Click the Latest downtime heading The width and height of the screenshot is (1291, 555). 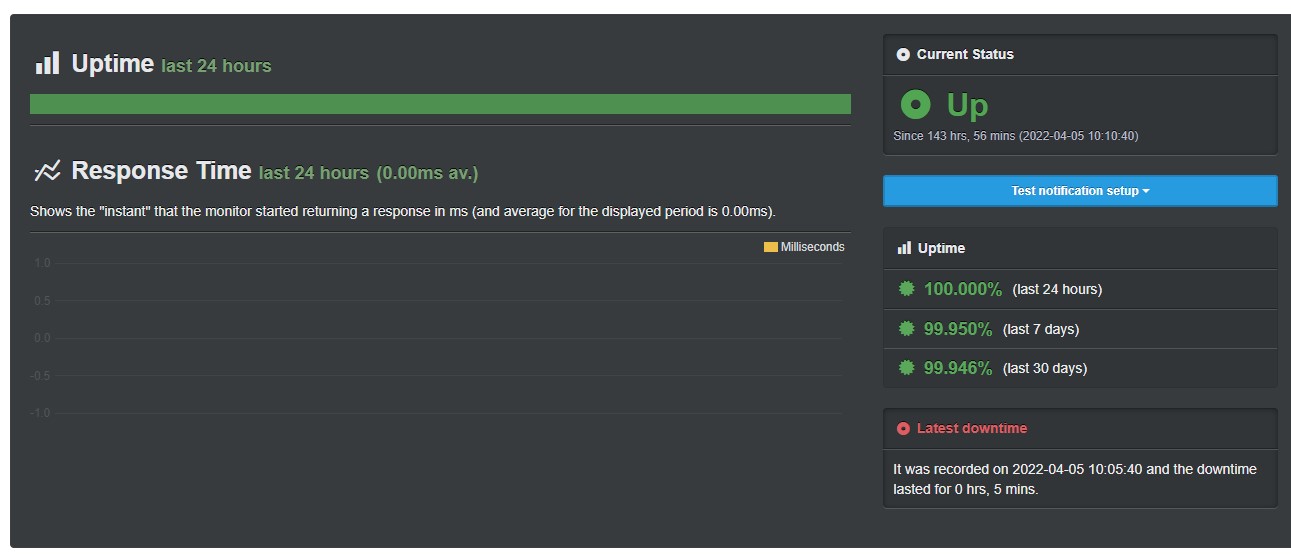972,428
